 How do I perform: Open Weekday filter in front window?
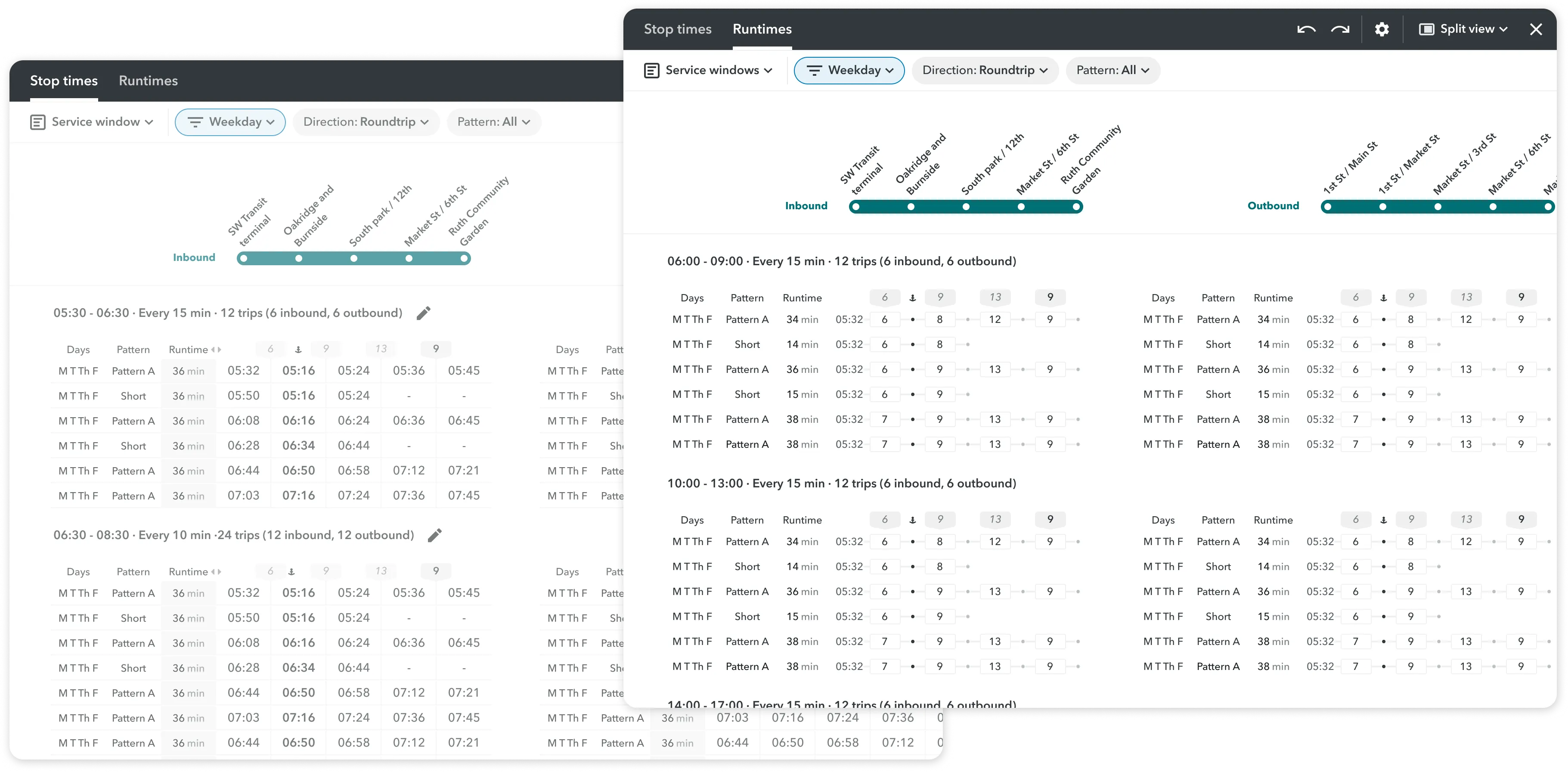pyautogui.click(x=849, y=71)
